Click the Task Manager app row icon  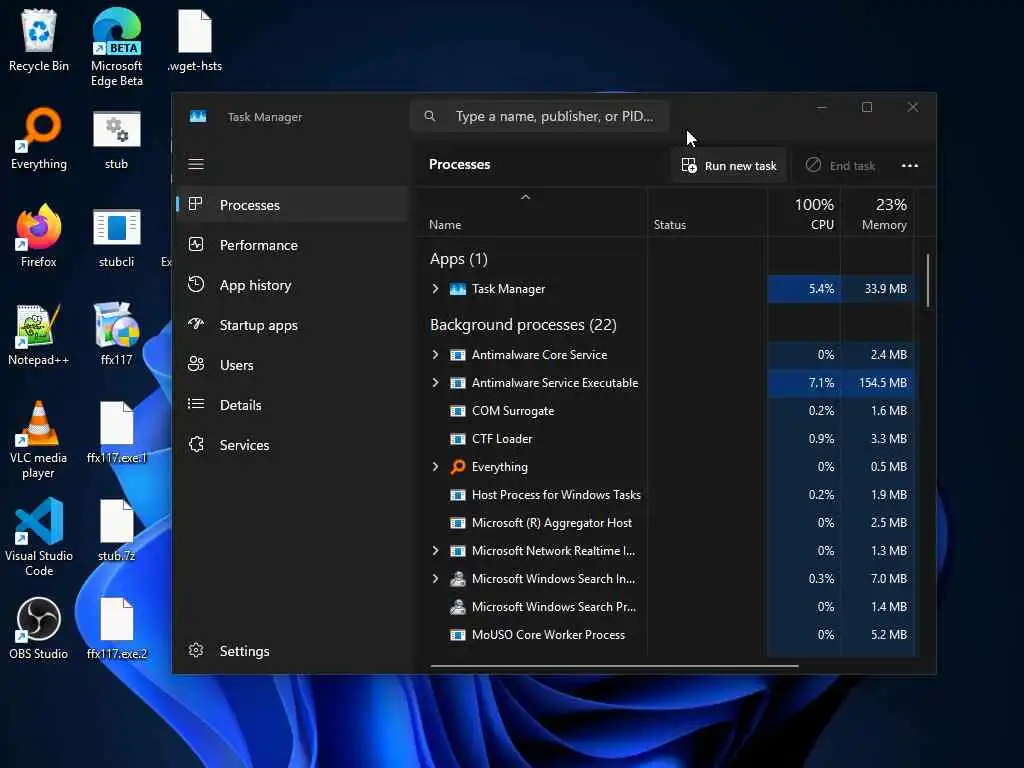click(x=458, y=289)
